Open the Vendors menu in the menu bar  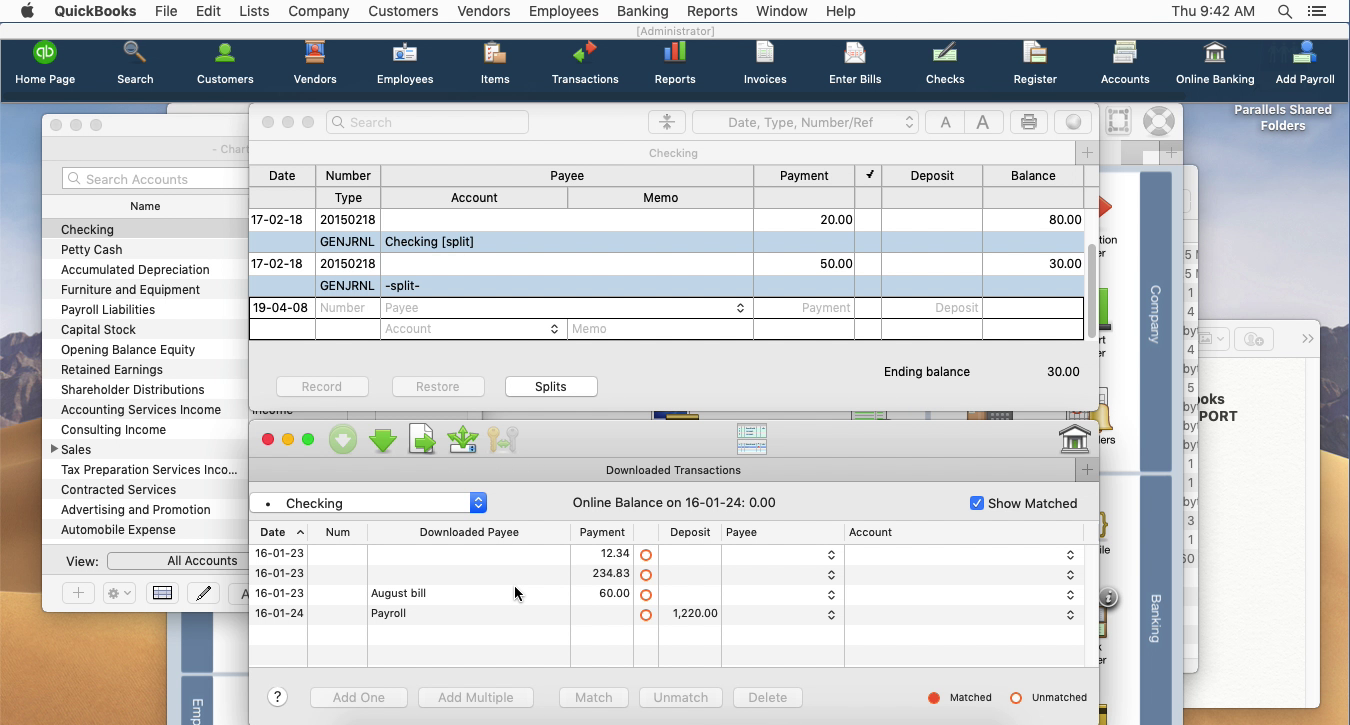[483, 11]
